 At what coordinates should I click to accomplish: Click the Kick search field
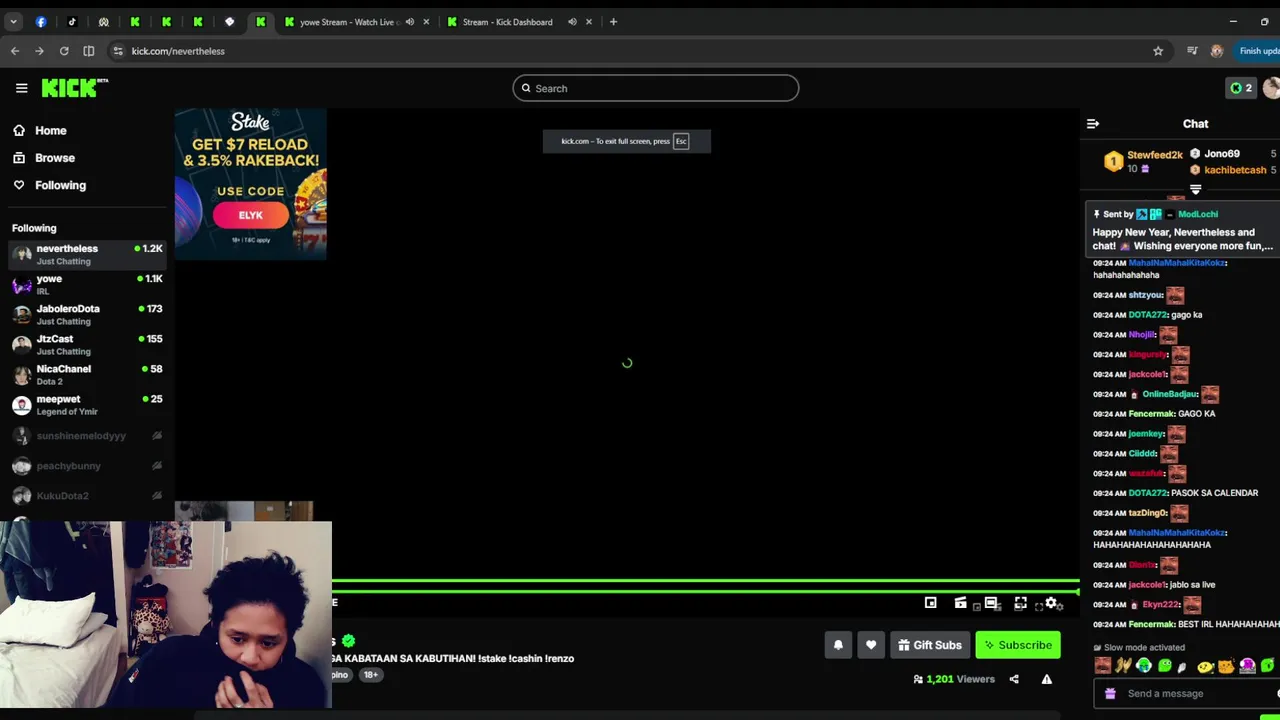point(656,88)
